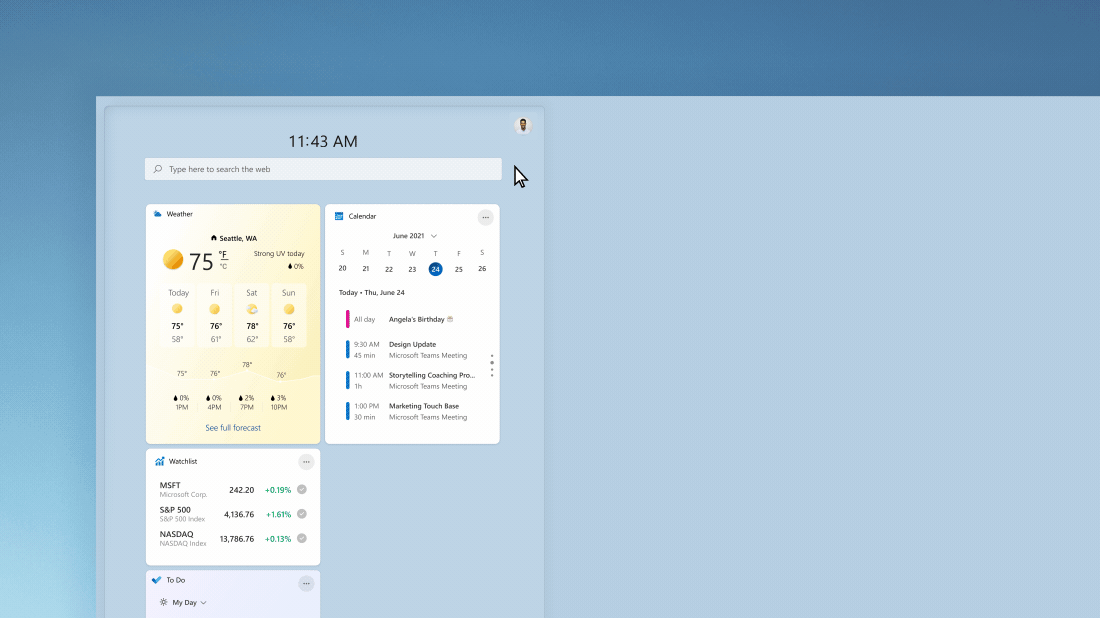Click the Watchlist chart icon
The image size is (1100, 618).
159,462
